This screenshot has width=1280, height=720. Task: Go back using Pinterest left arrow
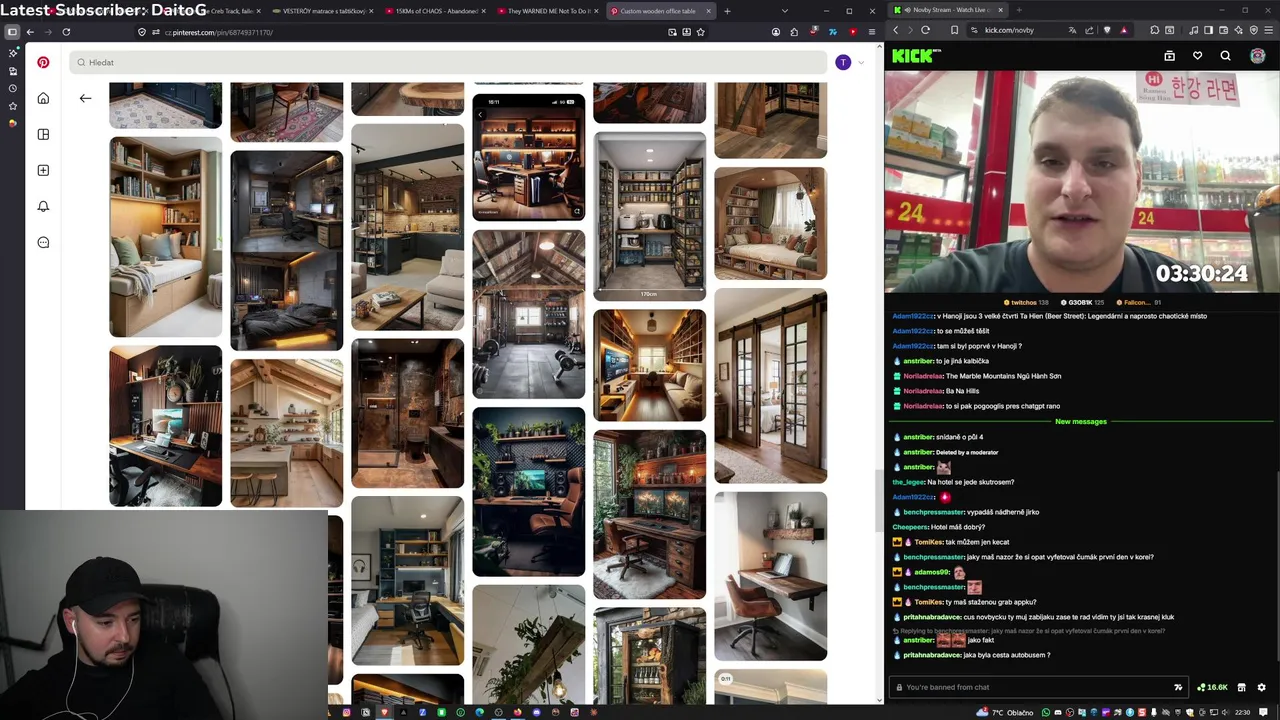(x=85, y=98)
